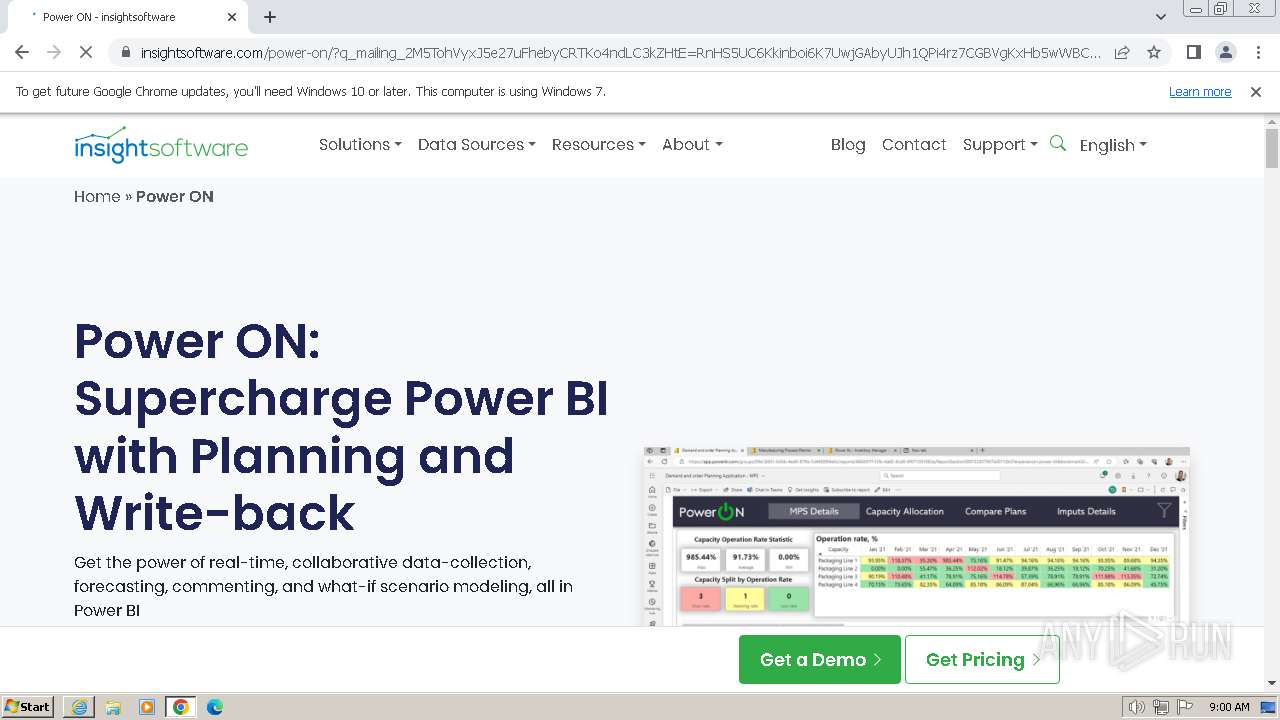
Task: Stop page loading with X button
Action: click(86, 52)
